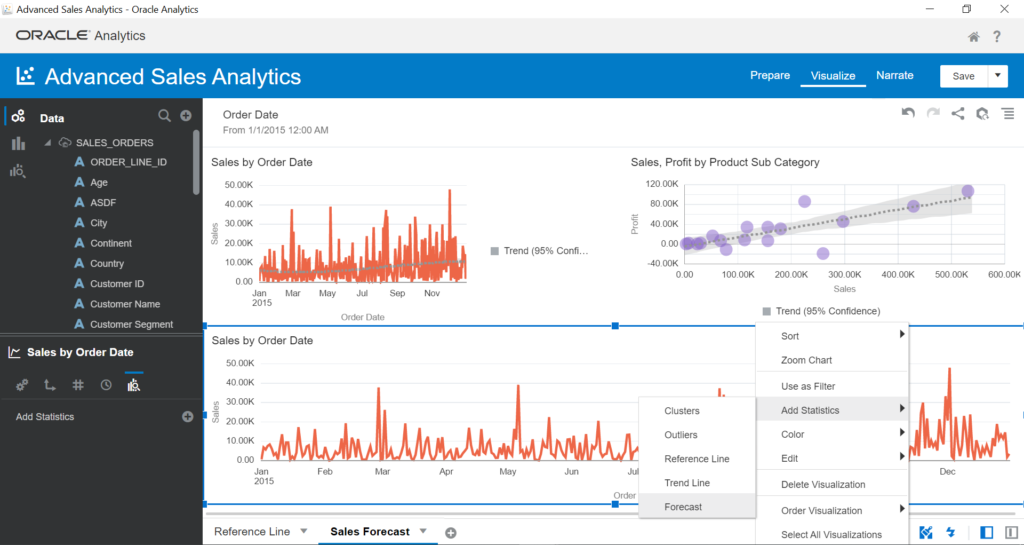Viewport: 1024px width, 545px height.
Task: Select Reference Line in the statistics submenu
Action: (x=697, y=459)
